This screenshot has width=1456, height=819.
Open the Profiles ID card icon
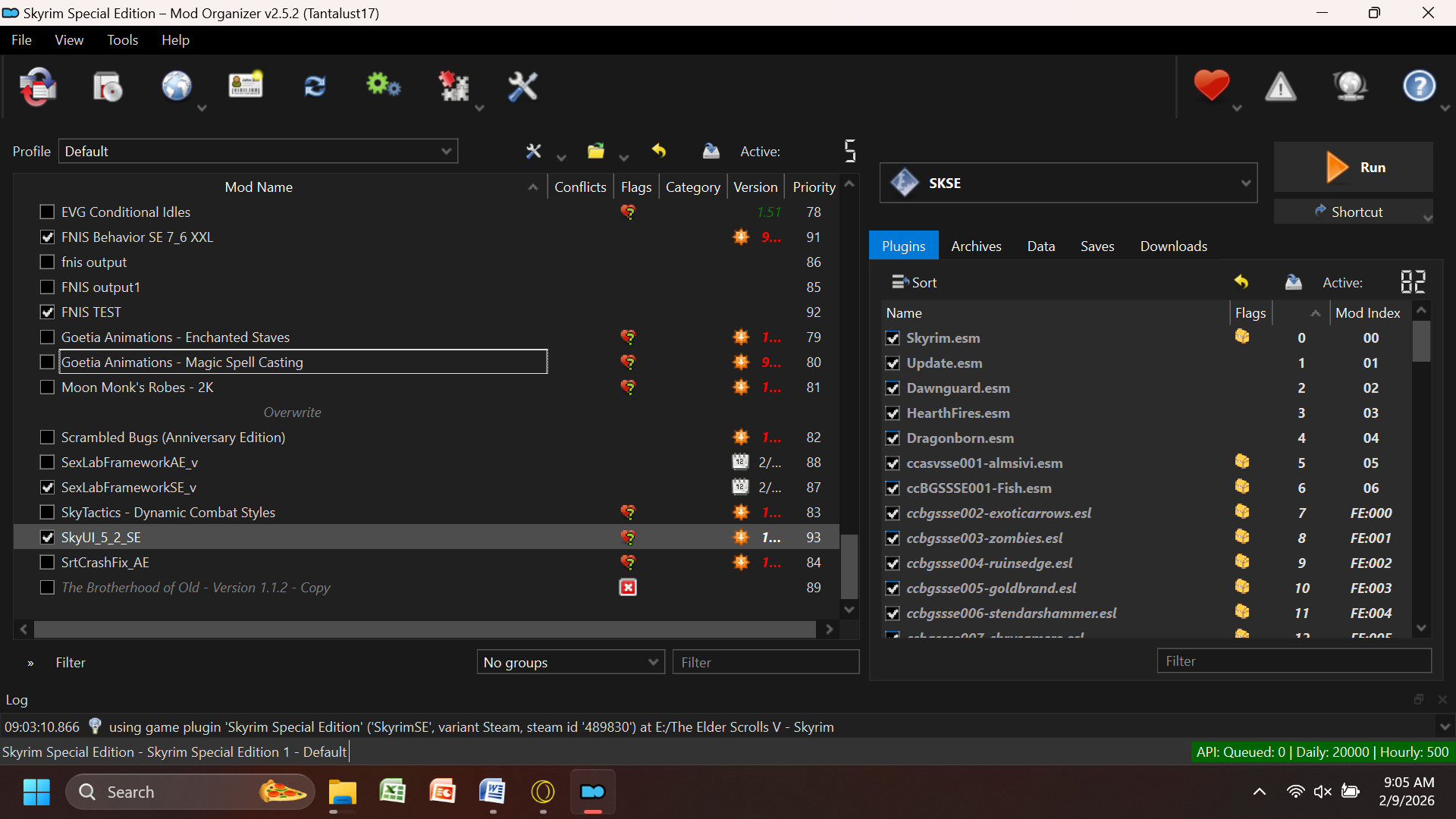click(x=246, y=85)
